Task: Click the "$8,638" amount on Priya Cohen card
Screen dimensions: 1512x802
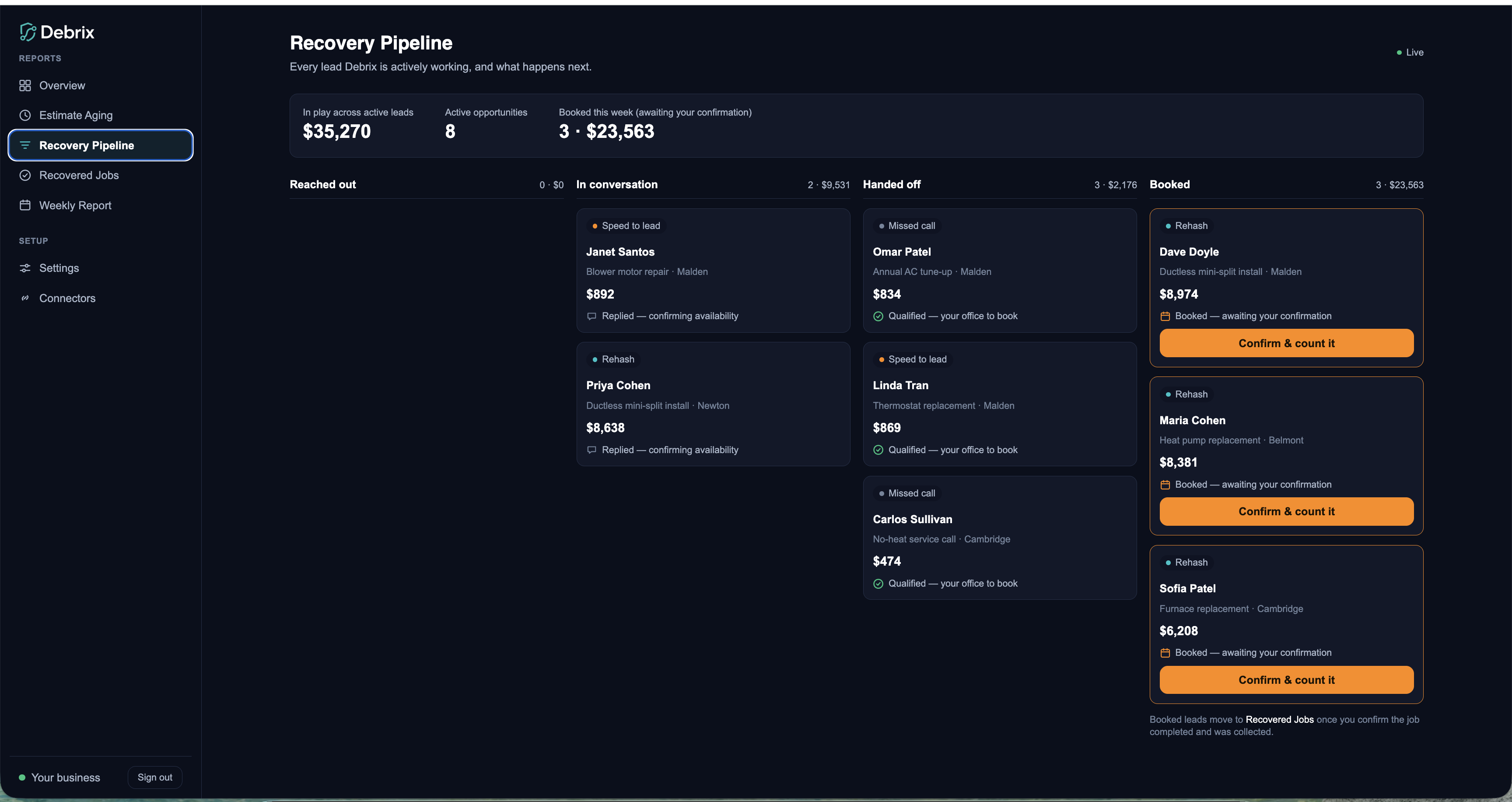Action: [605, 428]
